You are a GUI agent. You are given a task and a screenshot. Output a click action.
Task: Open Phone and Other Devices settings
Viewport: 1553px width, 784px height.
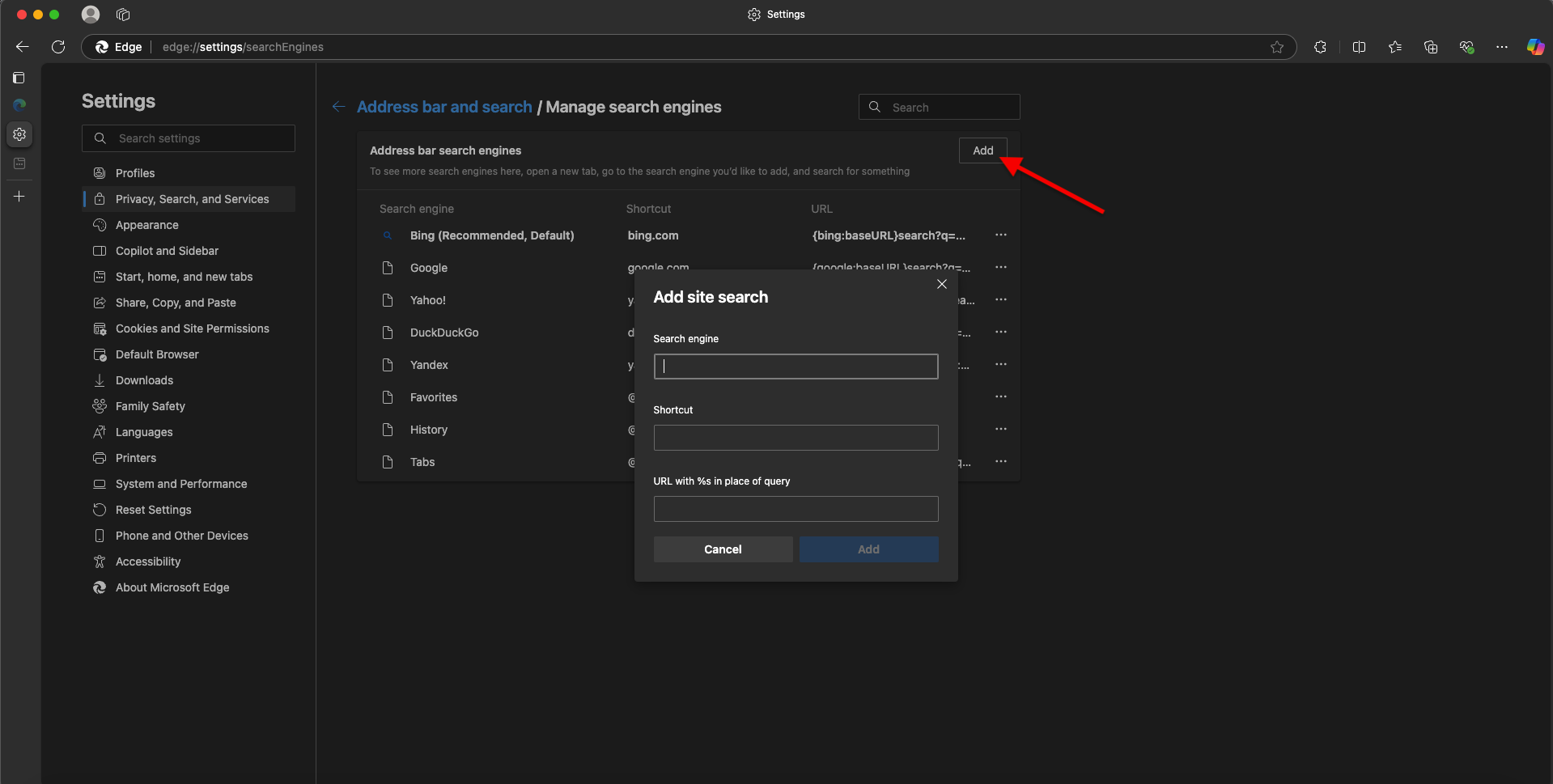(189, 536)
